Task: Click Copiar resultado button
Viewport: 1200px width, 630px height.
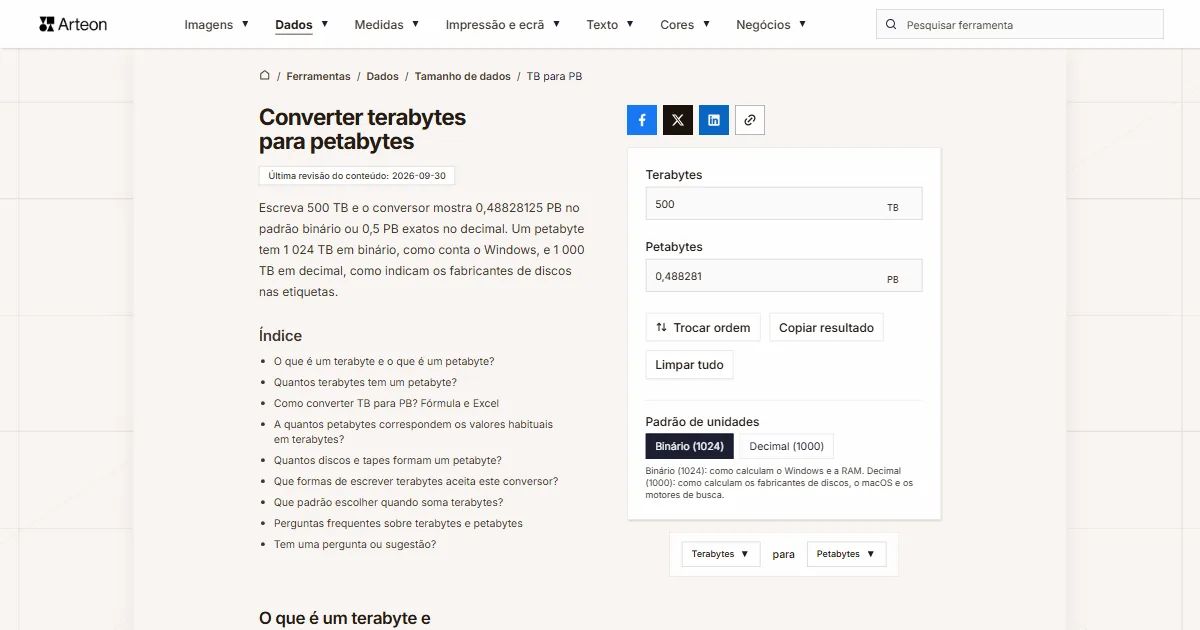Action: tap(826, 327)
